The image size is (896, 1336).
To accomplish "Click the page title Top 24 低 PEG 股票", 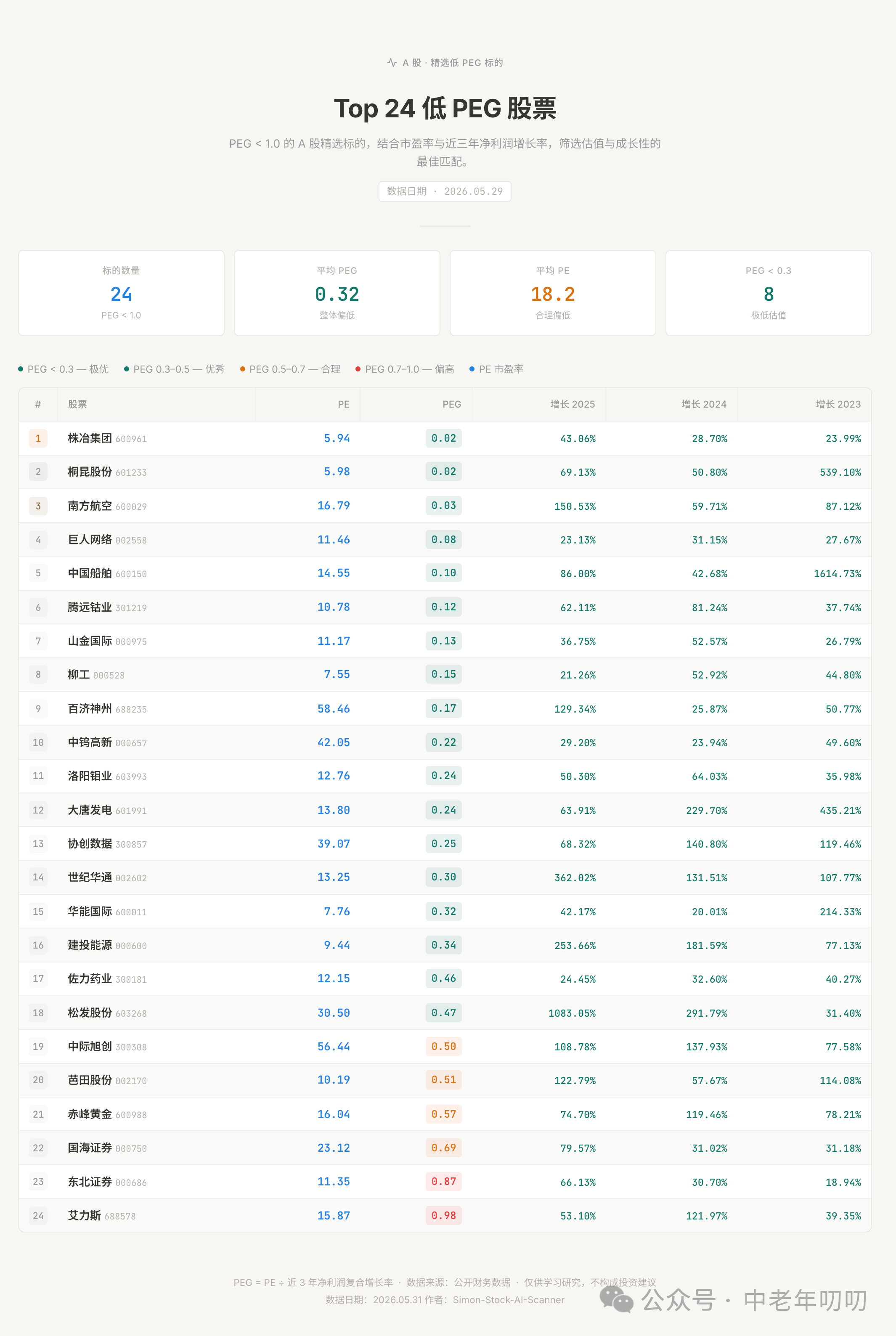I will 445,109.
